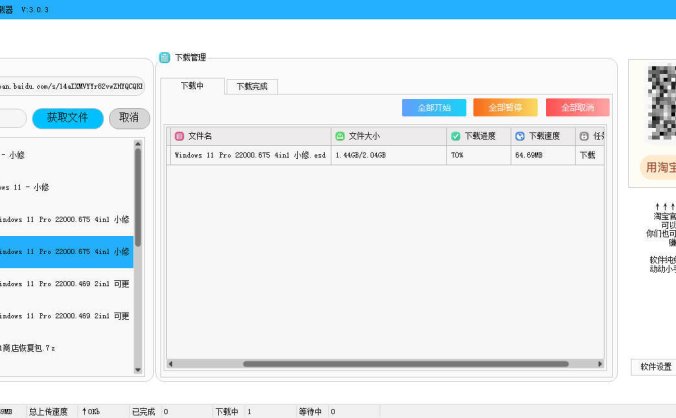Screen dimensions: 676x418
Task: Click the downloading file name cell .esd
Action: [x=251, y=155]
